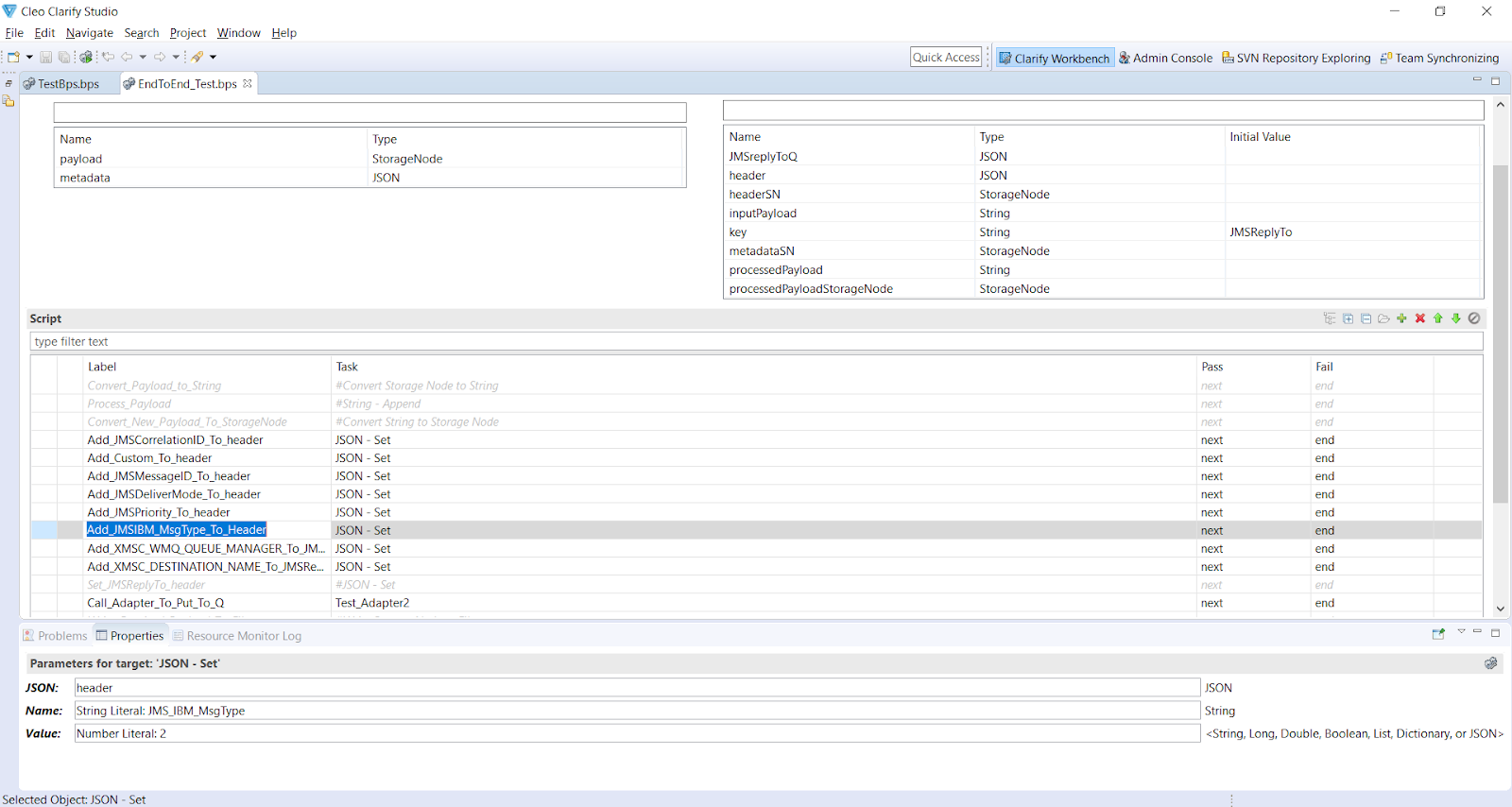Click the Save disk icon
Image resolution: width=1512 pixels, height=807 pixels.
point(45,57)
